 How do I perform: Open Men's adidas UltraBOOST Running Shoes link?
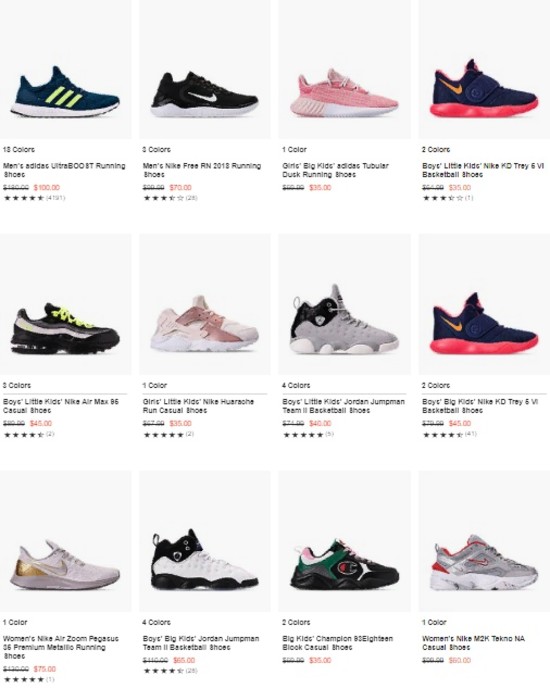click(x=64, y=170)
